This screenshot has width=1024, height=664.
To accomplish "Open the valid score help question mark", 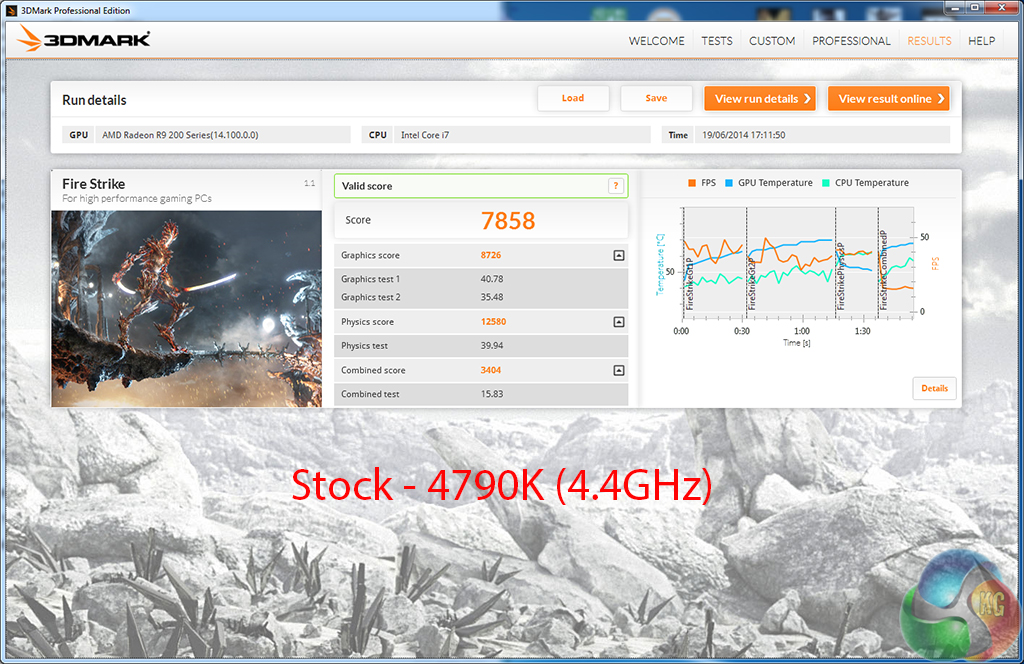I will click(x=615, y=186).
